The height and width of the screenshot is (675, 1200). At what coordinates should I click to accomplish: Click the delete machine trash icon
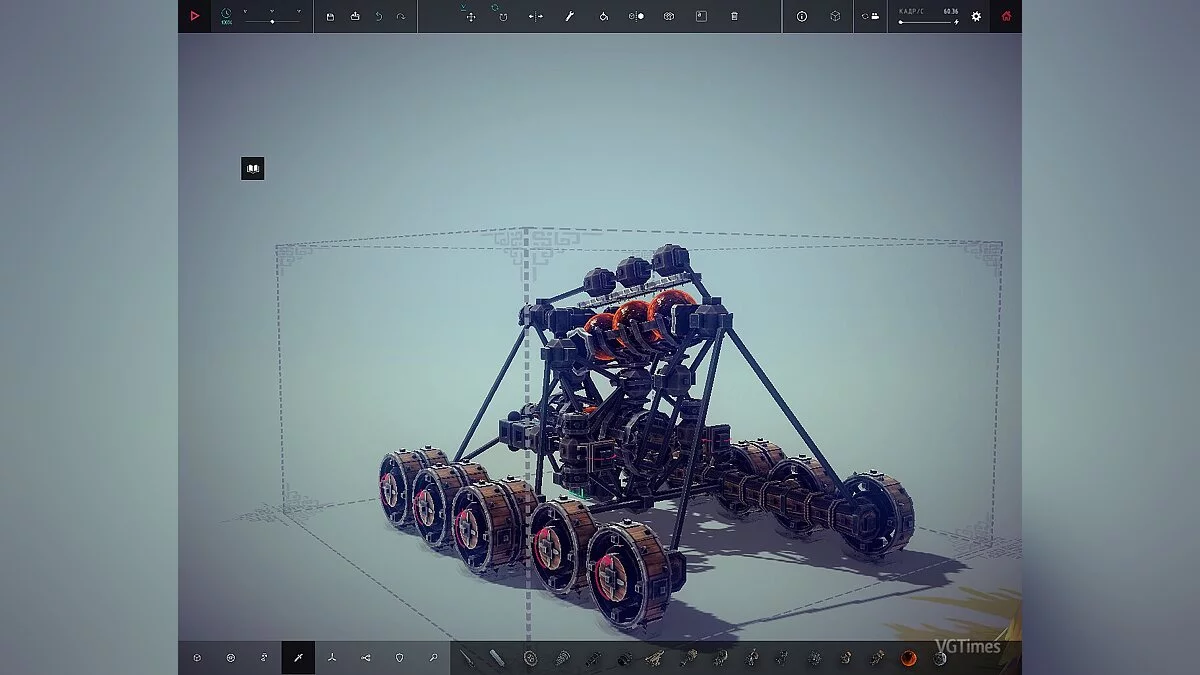click(x=733, y=16)
